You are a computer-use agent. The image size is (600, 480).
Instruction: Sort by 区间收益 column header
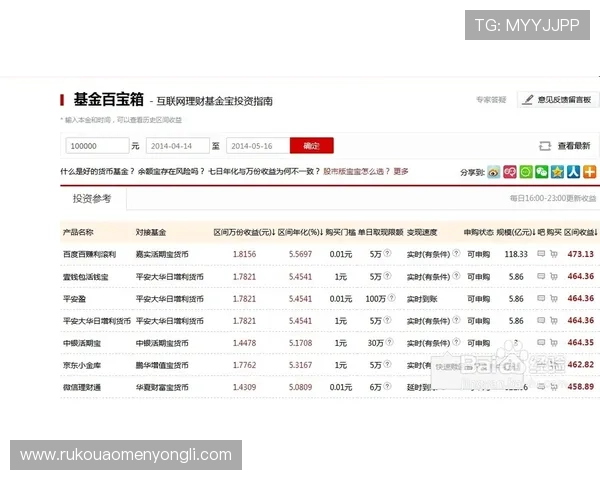tap(581, 232)
